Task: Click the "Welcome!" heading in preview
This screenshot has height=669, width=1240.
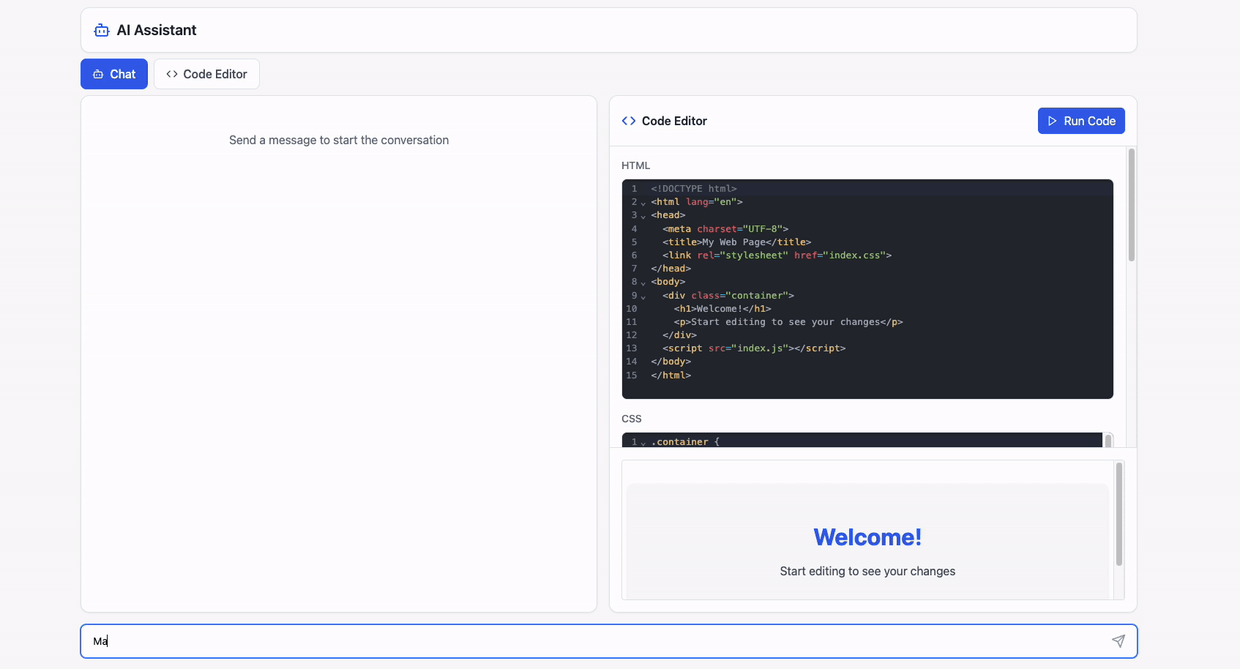Action: coord(867,537)
